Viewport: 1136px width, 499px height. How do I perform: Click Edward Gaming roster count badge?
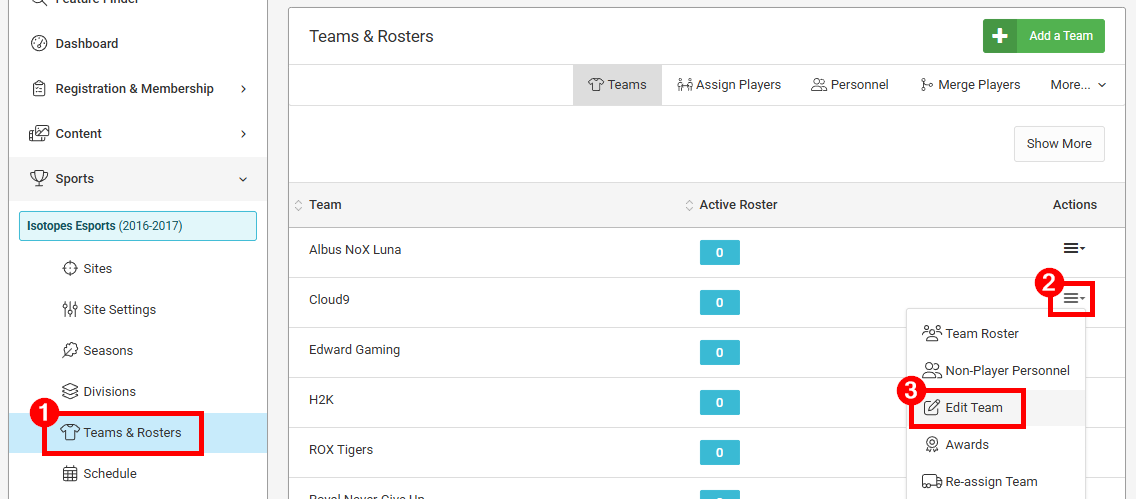coord(719,353)
